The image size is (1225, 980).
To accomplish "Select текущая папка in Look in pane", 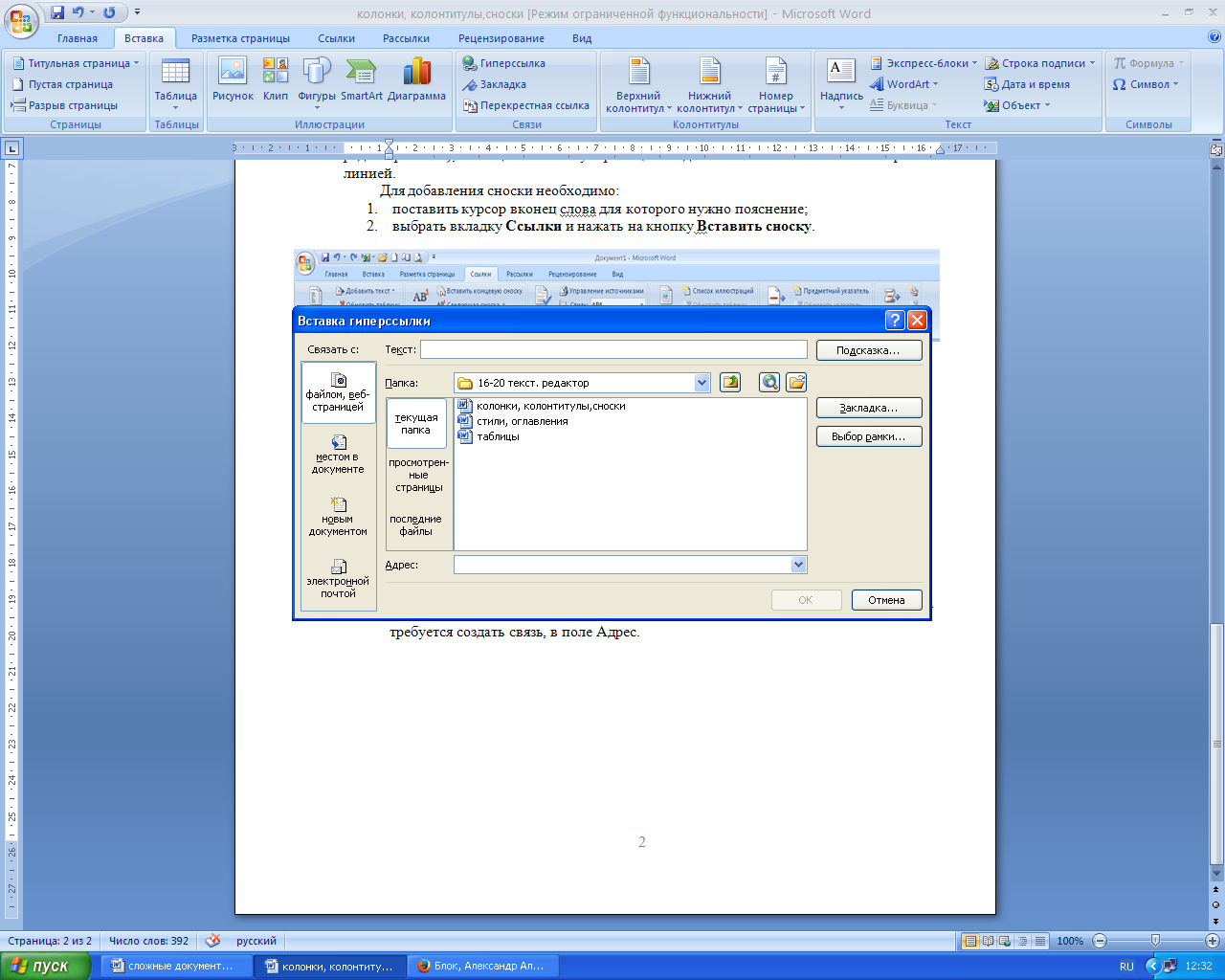I will pos(416,424).
